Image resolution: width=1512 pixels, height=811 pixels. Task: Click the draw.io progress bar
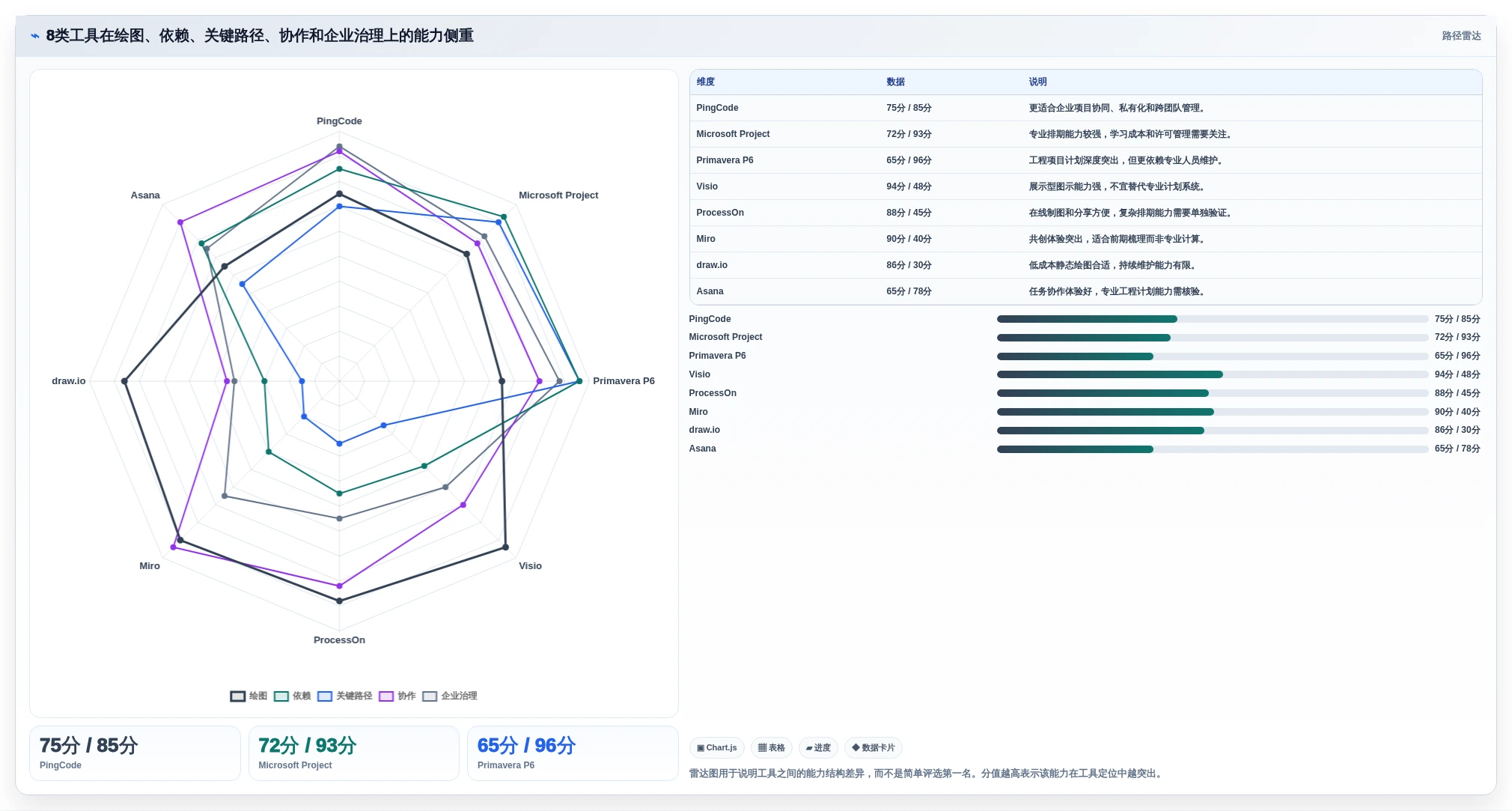point(1213,431)
